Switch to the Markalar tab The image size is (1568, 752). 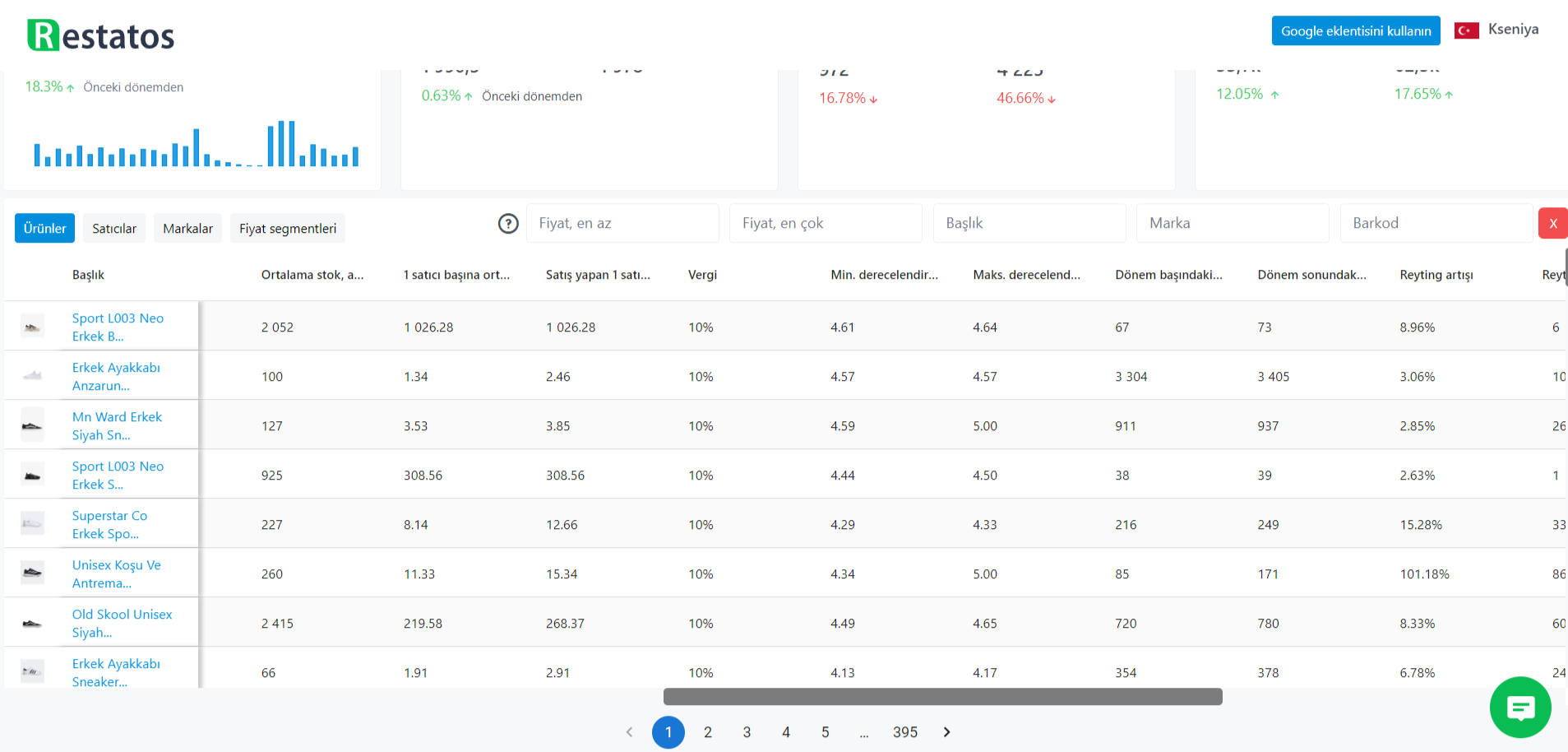tap(187, 228)
